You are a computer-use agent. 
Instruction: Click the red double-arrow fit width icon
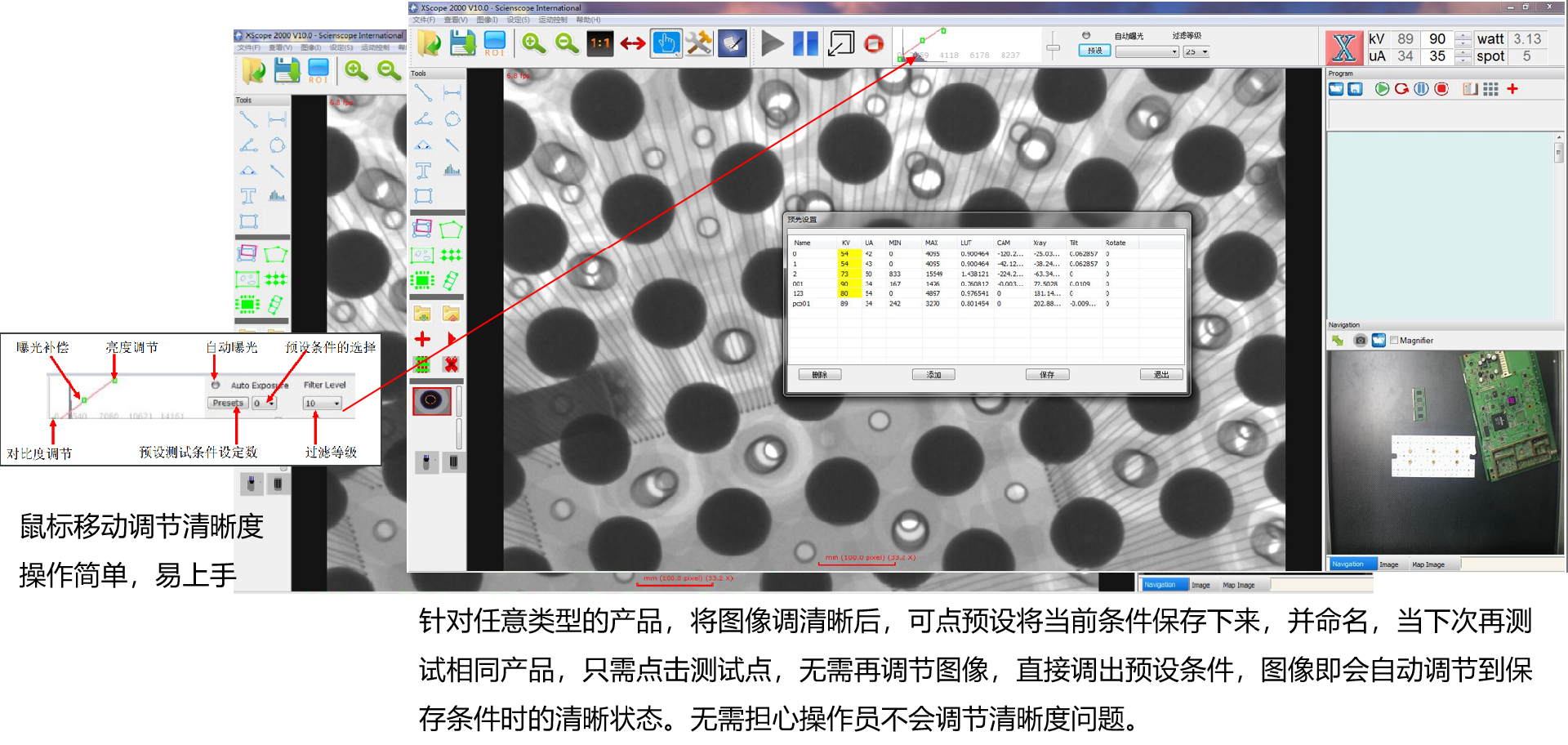tap(633, 43)
